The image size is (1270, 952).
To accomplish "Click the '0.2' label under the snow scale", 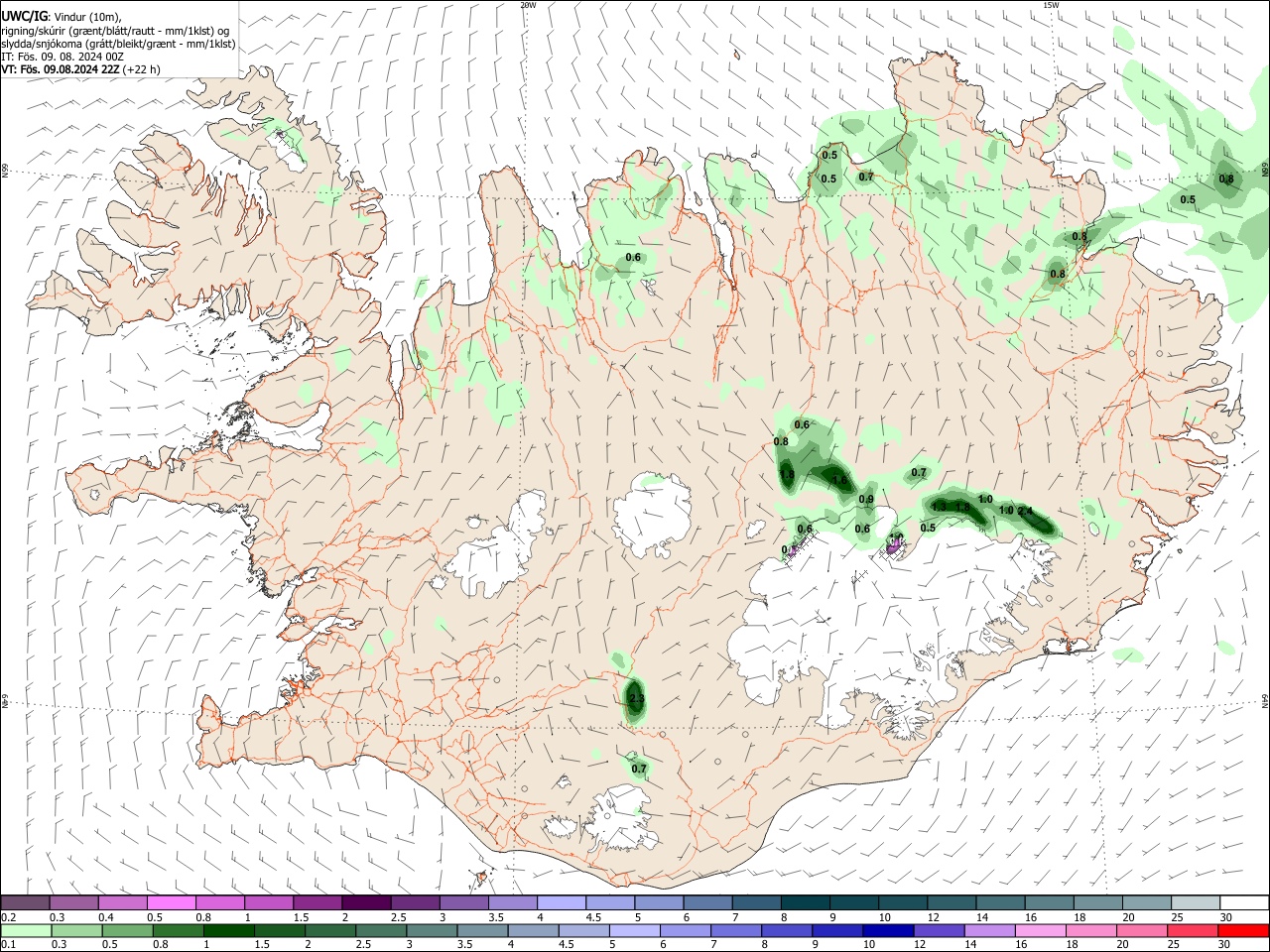I will [x=9, y=917].
